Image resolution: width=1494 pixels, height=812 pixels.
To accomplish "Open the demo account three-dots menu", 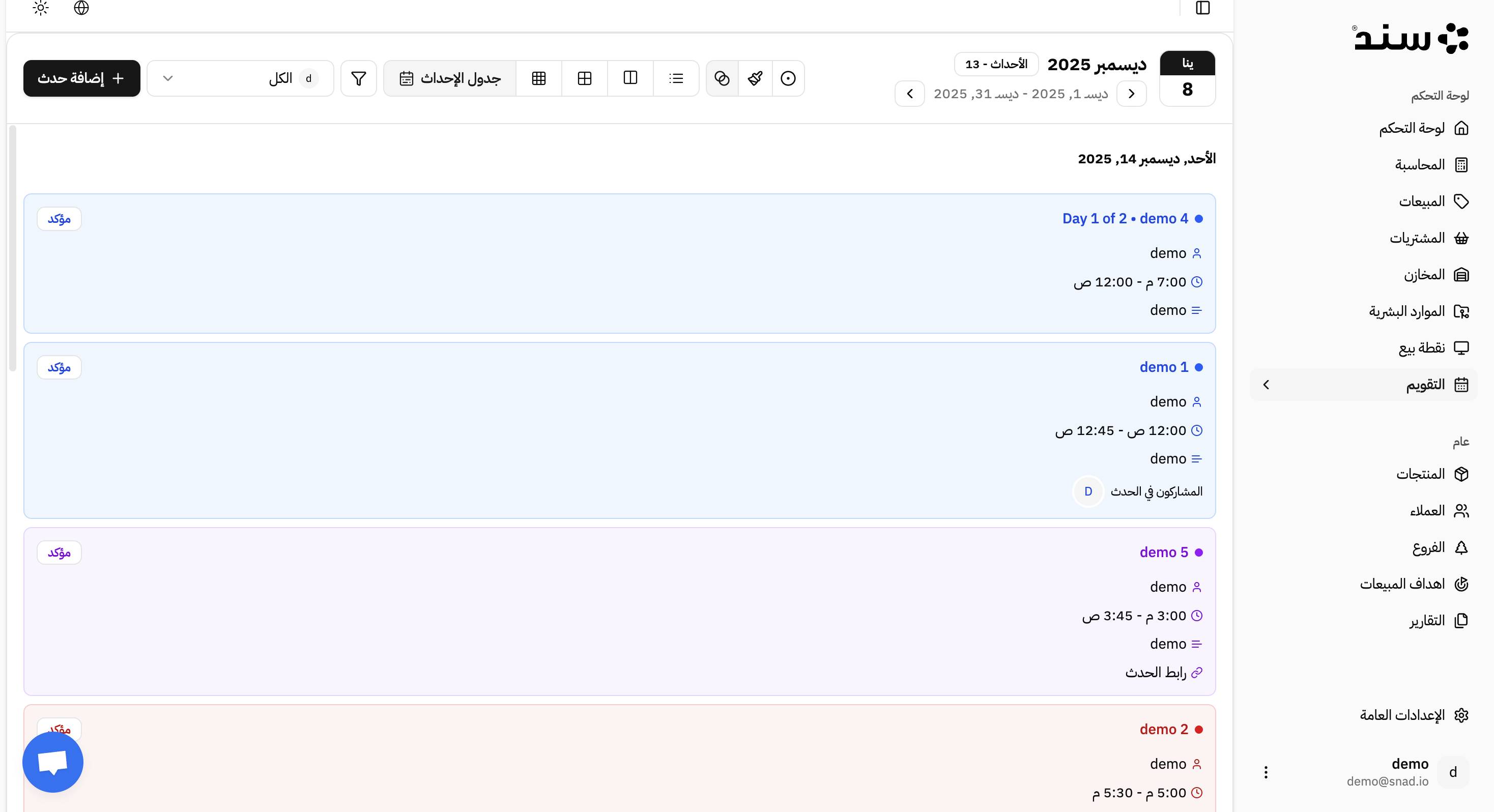I will 1266,772.
